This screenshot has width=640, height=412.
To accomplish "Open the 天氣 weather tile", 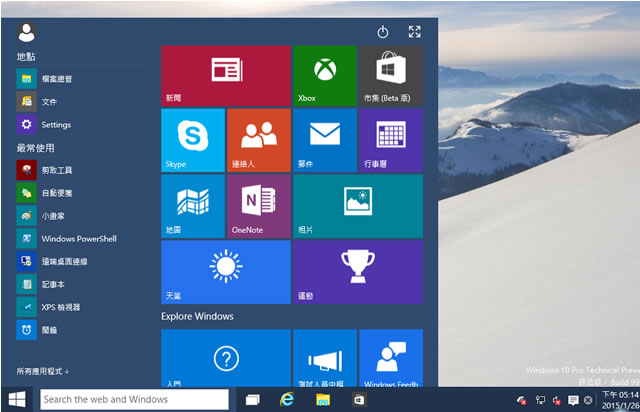I will pos(225,271).
